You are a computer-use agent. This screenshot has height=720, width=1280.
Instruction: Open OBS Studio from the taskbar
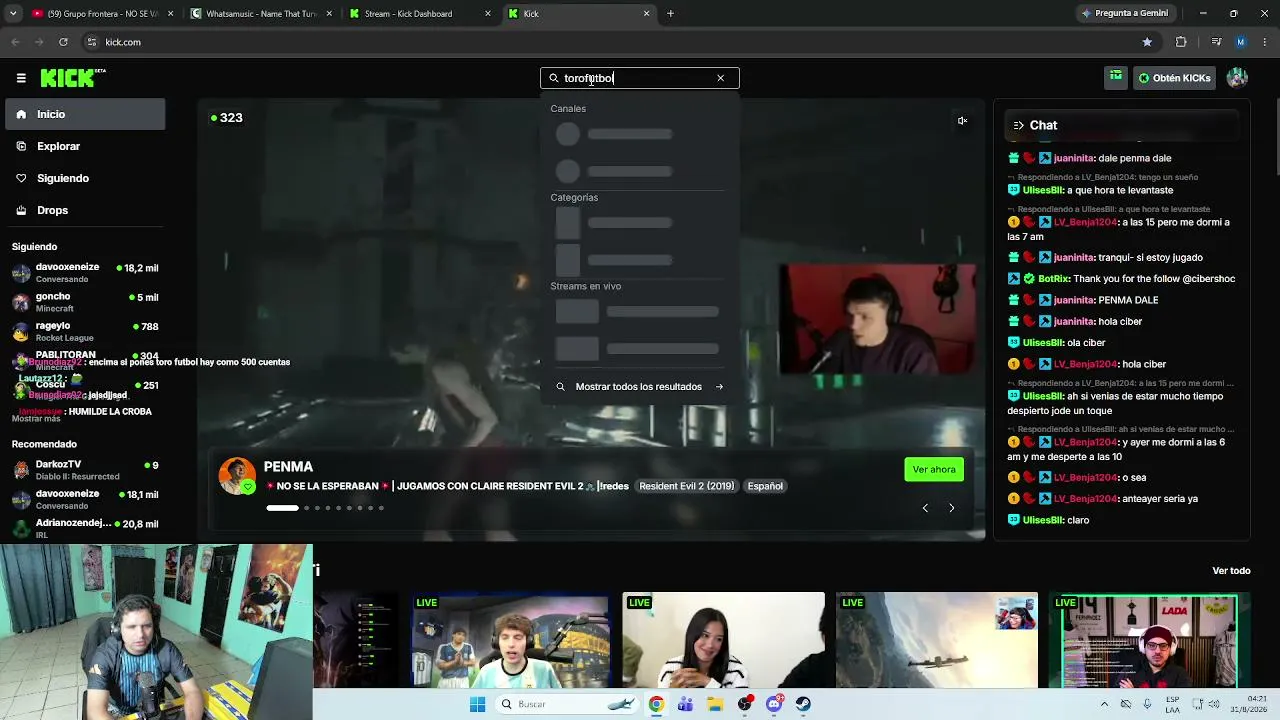pos(745,704)
